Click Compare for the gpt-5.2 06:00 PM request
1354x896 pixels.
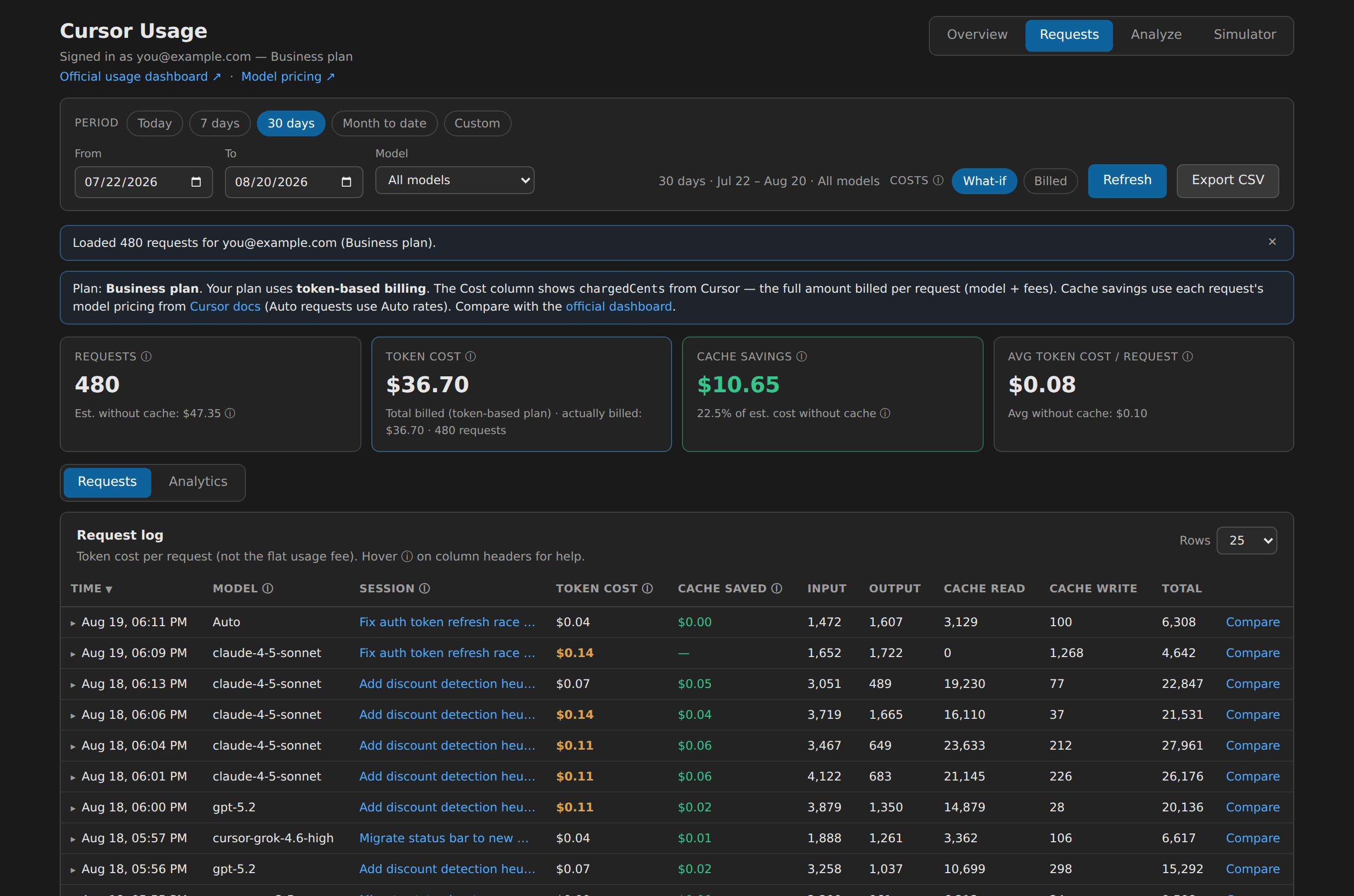point(1252,807)
